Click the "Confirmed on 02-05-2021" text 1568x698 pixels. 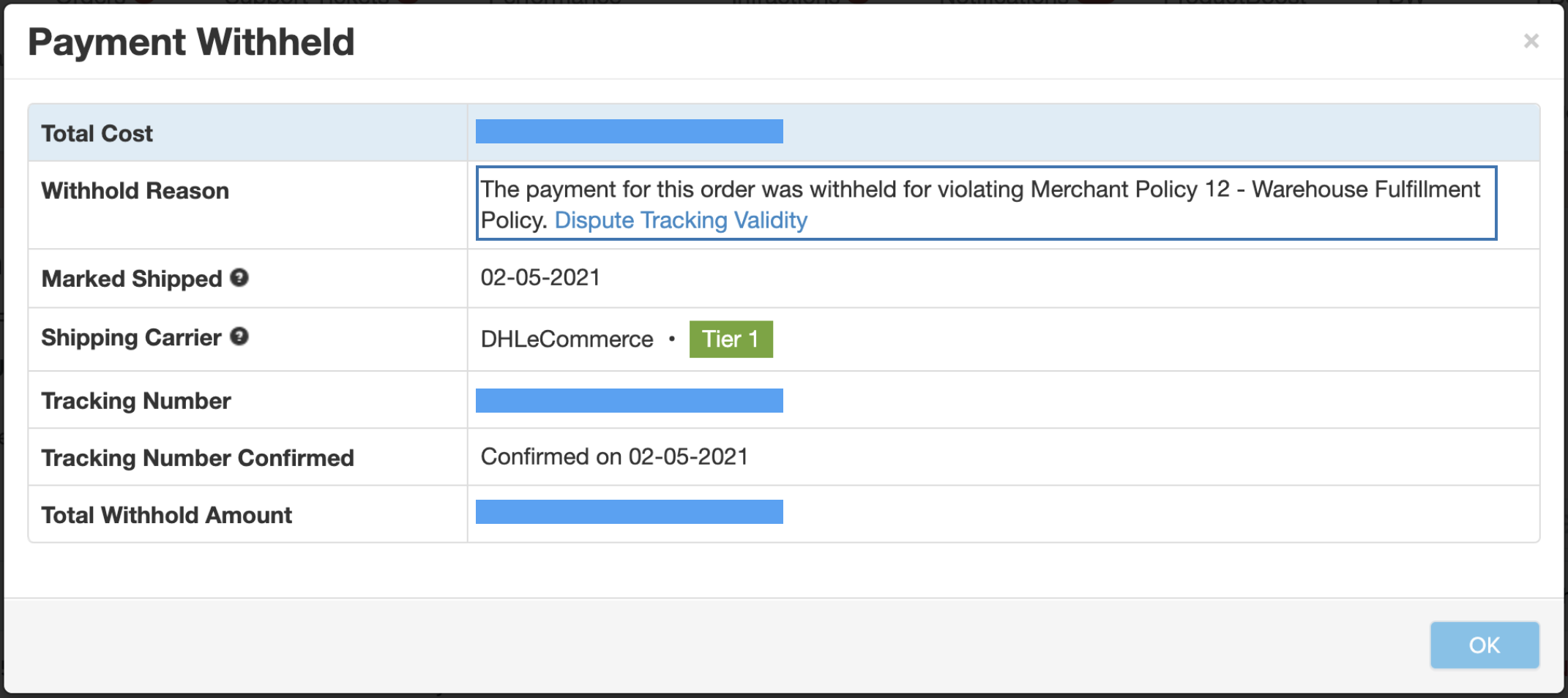click(614, 457)
